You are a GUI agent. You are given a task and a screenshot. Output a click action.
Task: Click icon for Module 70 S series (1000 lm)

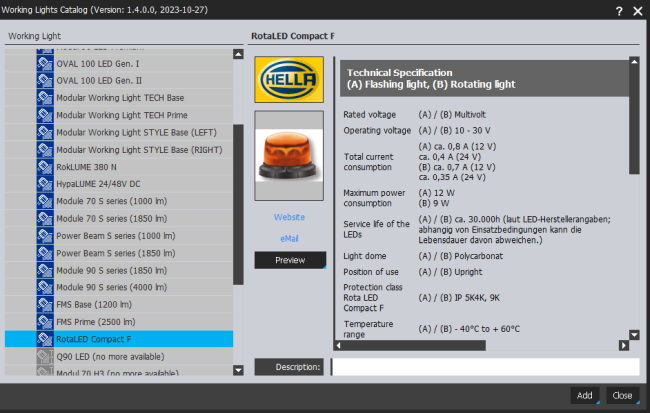click(x=45, y=201)
